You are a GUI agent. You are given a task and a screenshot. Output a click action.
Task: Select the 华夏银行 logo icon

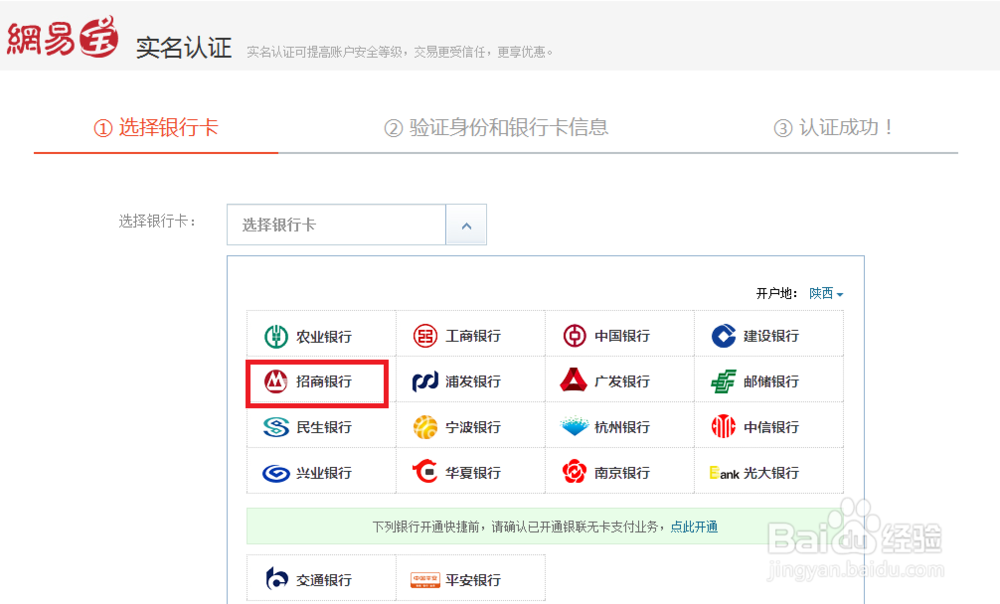[x=425, y=472]
